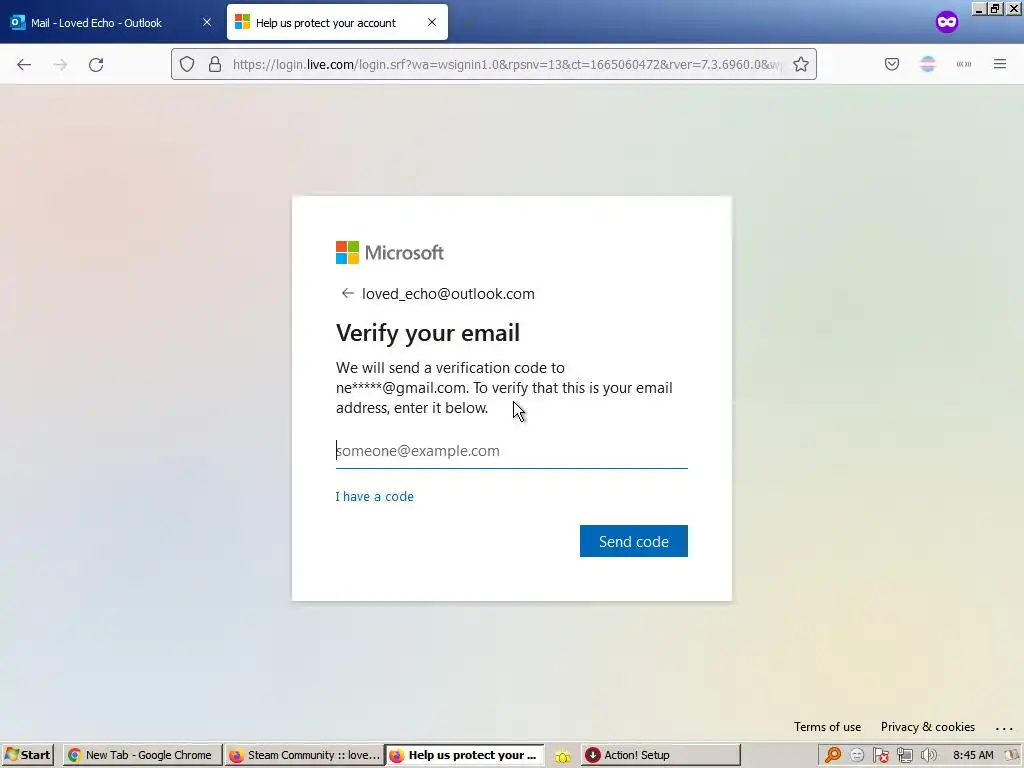Image resolution: width=1024 pixels, height=768 pixels.
Task: Click the I have a code link
Action: click(x=374, y=496)
